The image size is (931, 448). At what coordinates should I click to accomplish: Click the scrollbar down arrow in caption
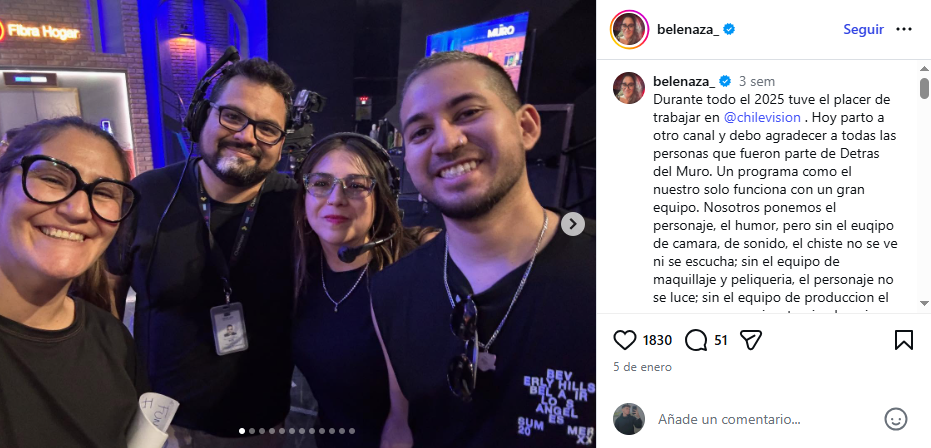point(924,303)
